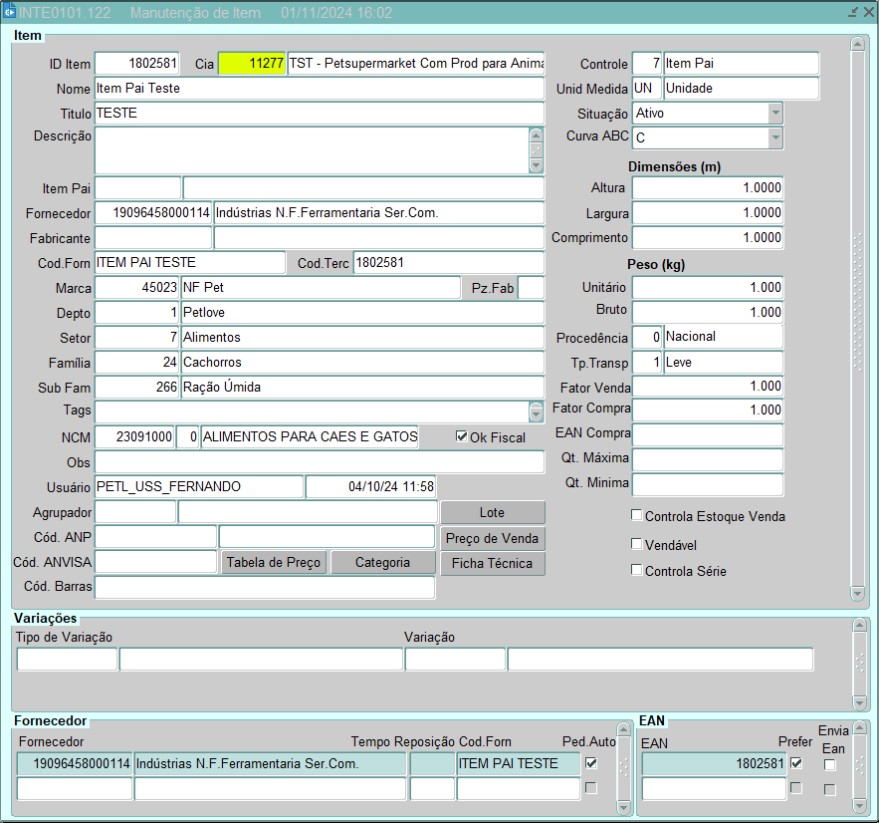Click Variações block scroll-down arrow
The image size is (879, 823).
pyautogui.click(x=860, y=702)
